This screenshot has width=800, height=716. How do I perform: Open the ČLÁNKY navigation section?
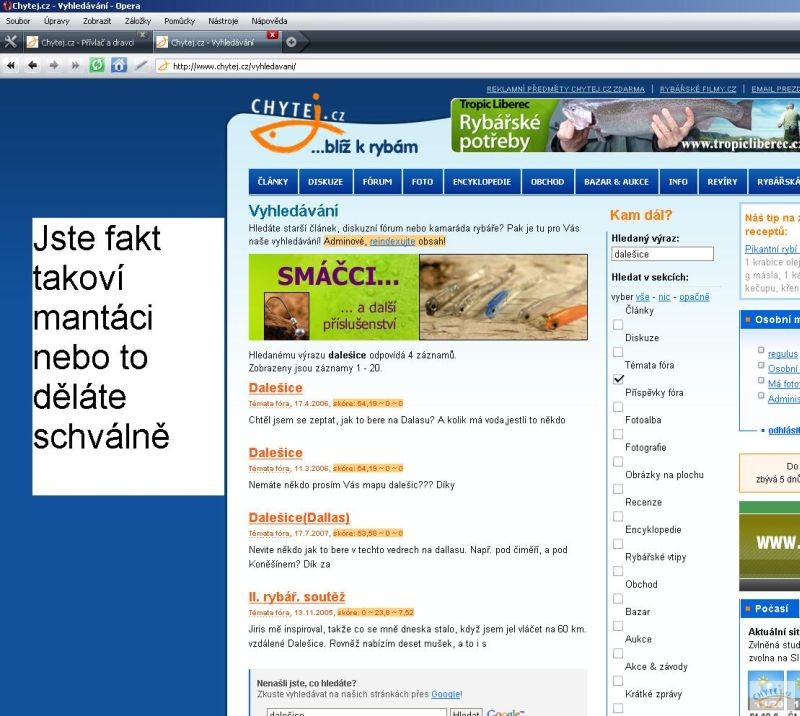pos(273,182)
